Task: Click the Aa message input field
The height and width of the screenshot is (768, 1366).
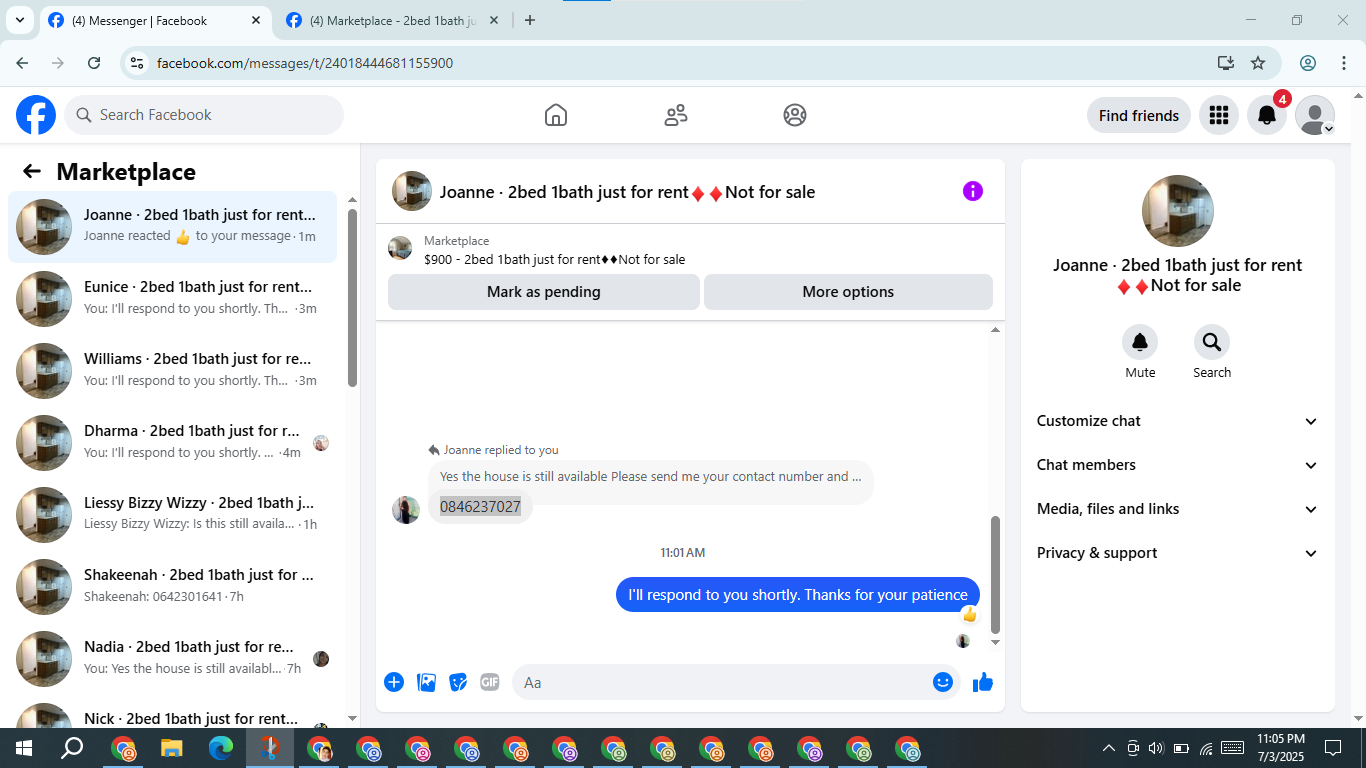Action: [736, 682]
